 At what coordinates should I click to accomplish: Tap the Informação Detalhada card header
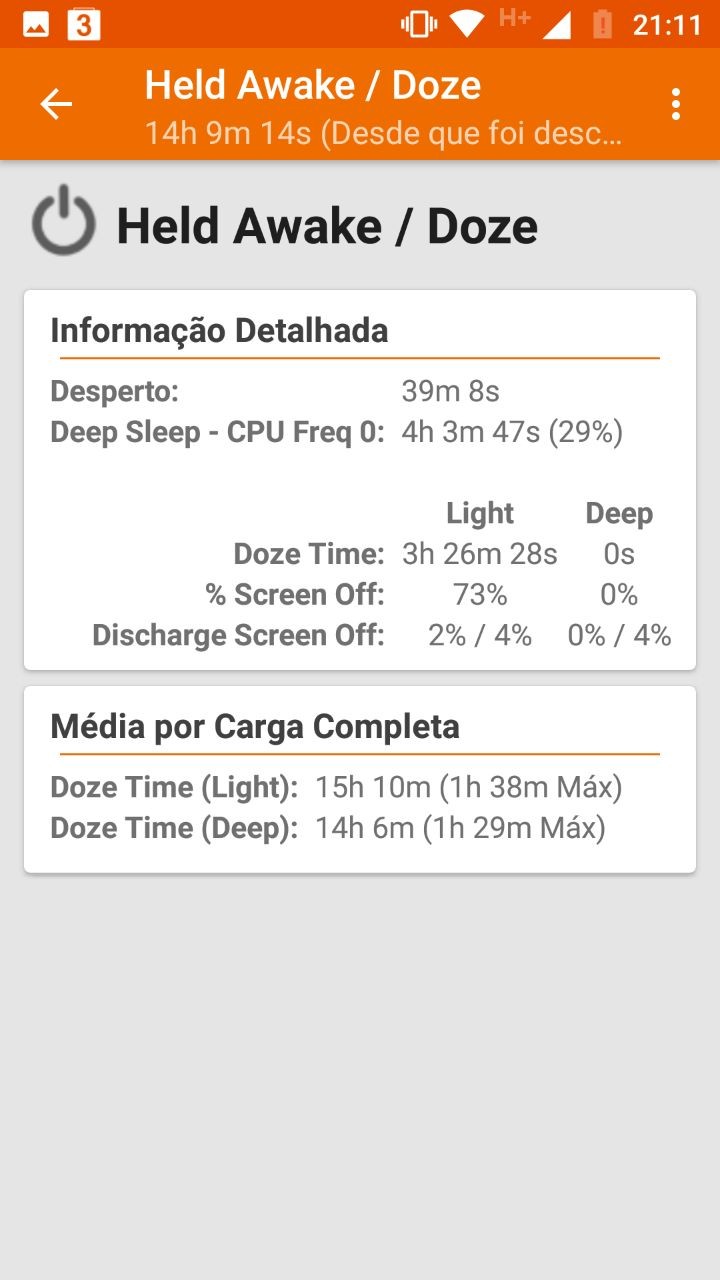[219, 330]
